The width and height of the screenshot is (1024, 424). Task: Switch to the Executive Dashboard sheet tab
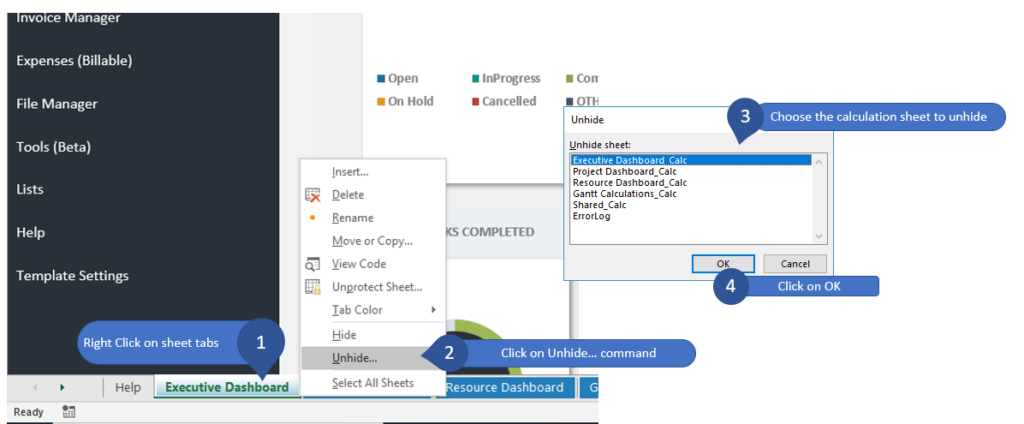point(227,387)
